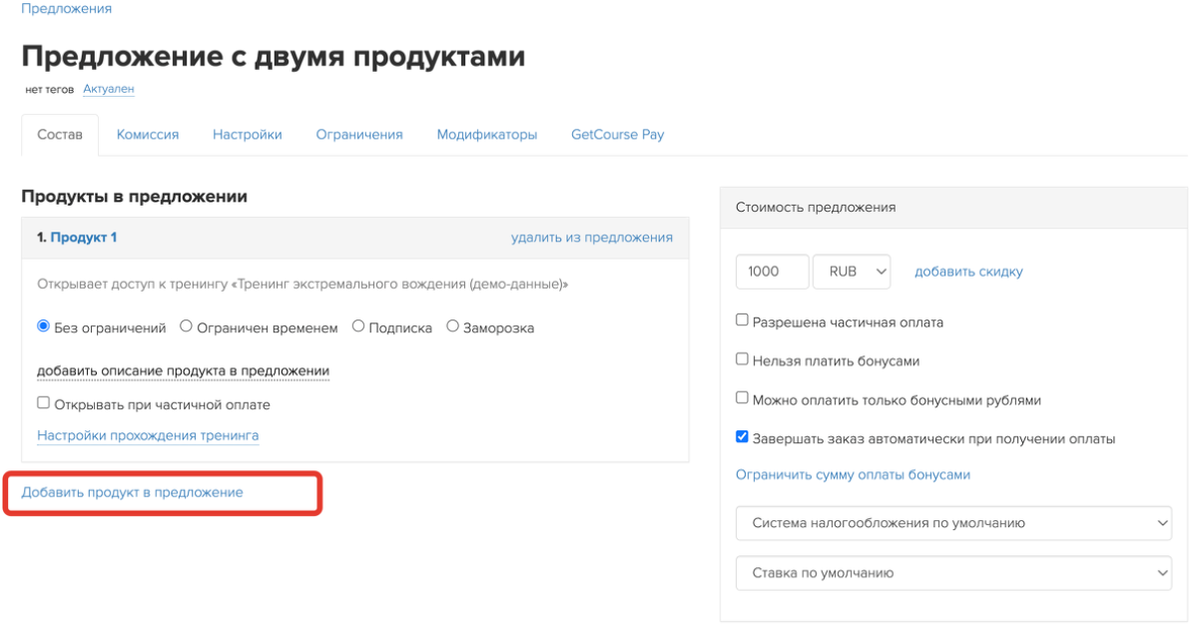Viewport: 1200px width, 632px height.
Task: Click добавить описание продукта в предложении
Action: pyautogui.click(x=183, y=371)
